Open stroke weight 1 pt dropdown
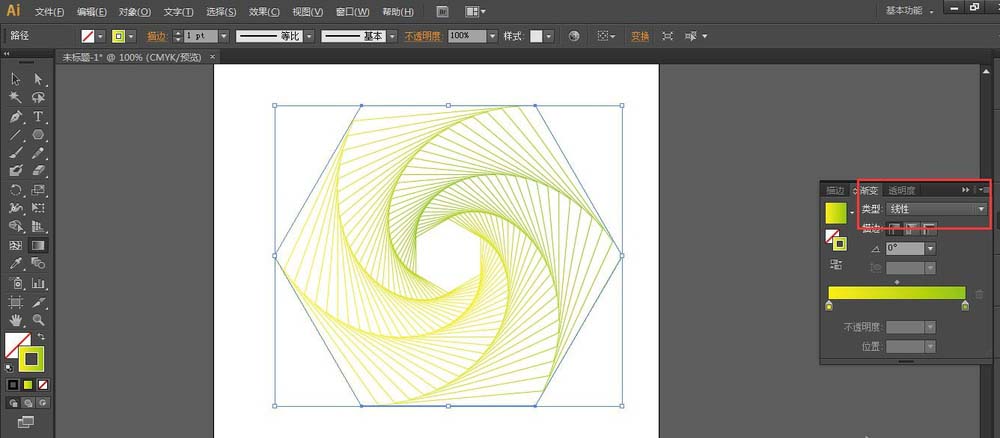The height and width of the screenshot is (438, 1000). click(x=224, y=36)
